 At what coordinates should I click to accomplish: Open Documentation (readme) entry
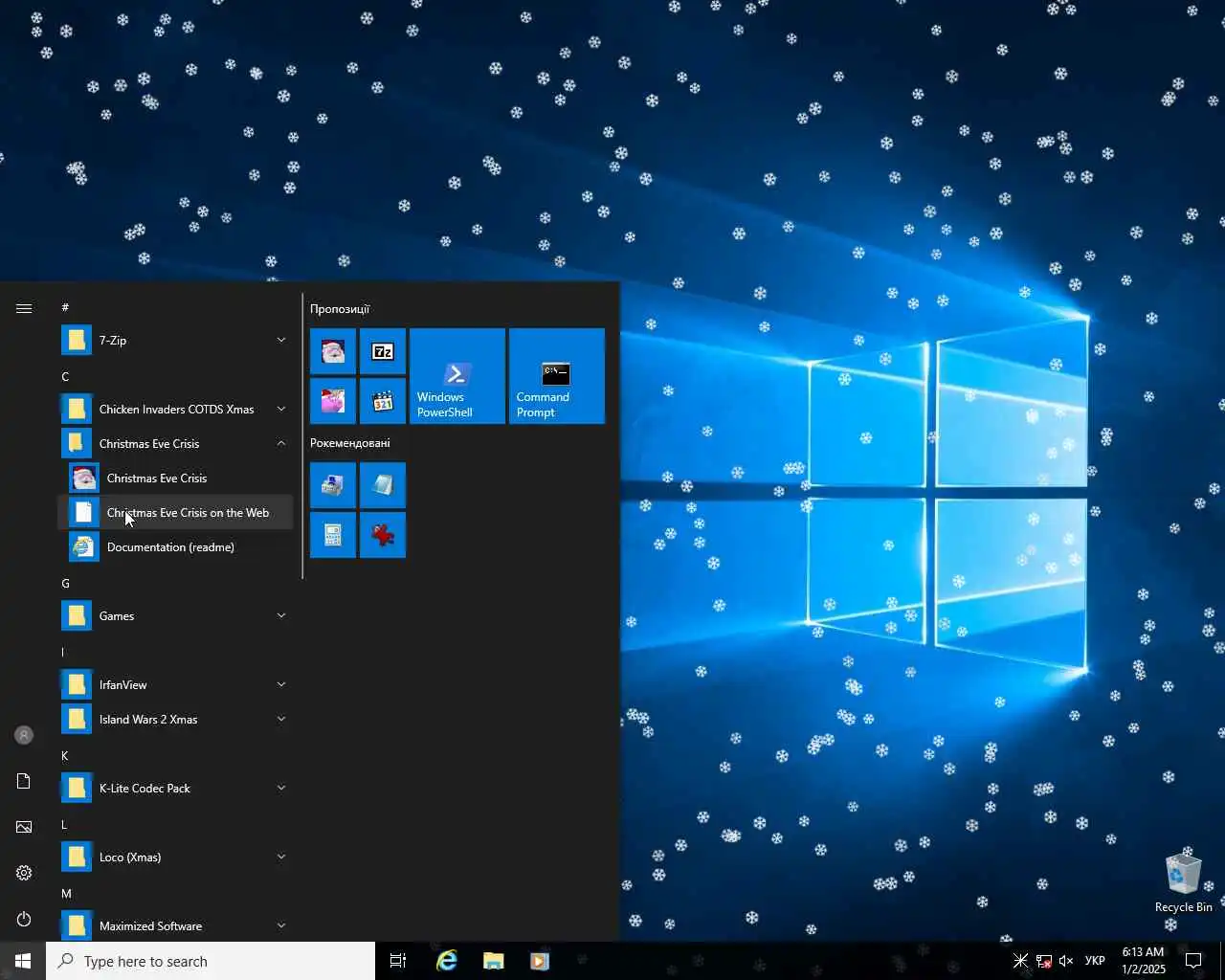(176, 546)
